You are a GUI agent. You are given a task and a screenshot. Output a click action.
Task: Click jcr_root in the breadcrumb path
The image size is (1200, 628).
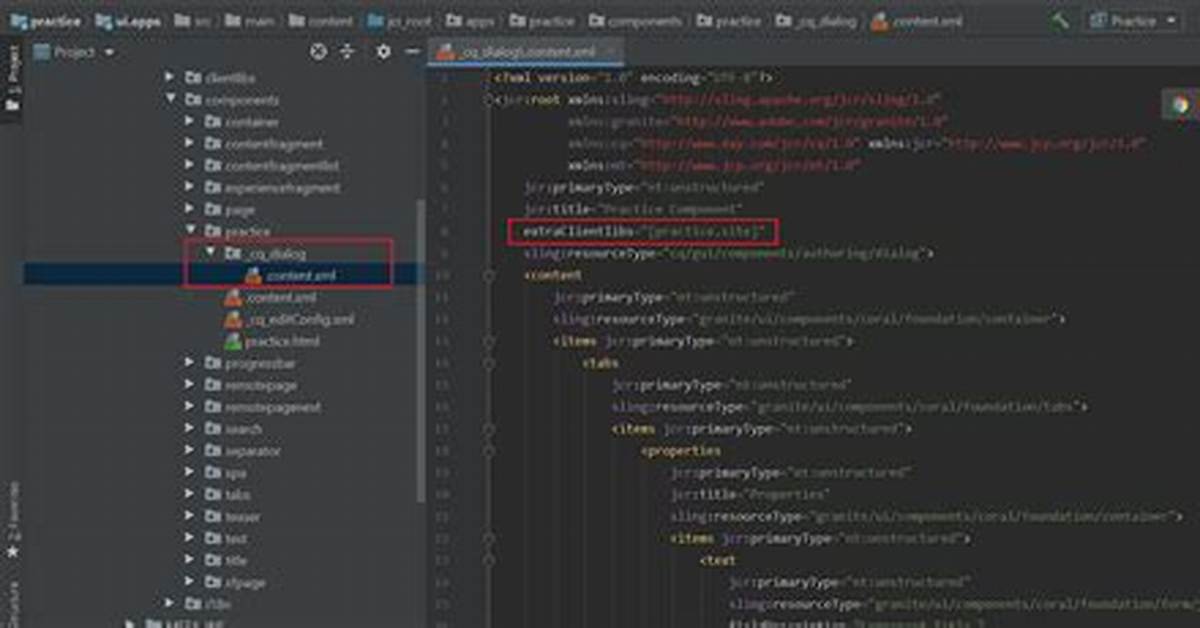coord(400,21)
